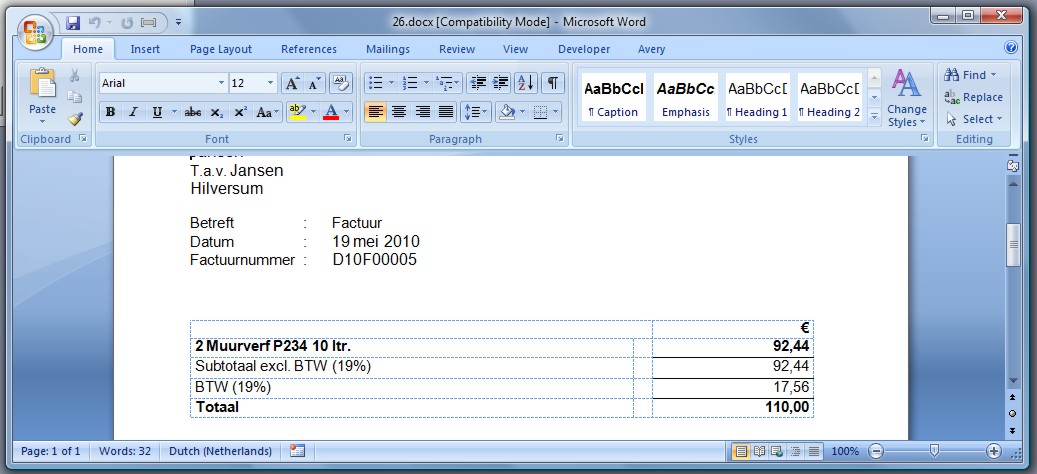This screenshot has height=474, width=1037.
Task: Select the Heading 1 style thumbnail
Action: [757, 97]
